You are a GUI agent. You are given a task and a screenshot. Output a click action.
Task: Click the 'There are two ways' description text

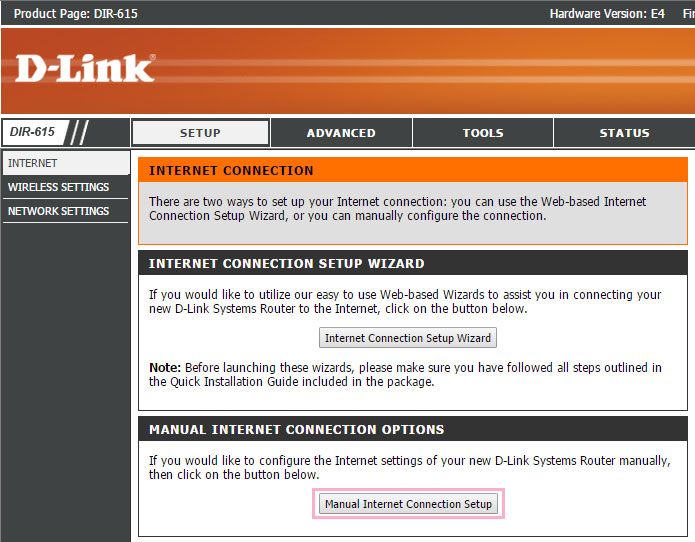point(397,208)
